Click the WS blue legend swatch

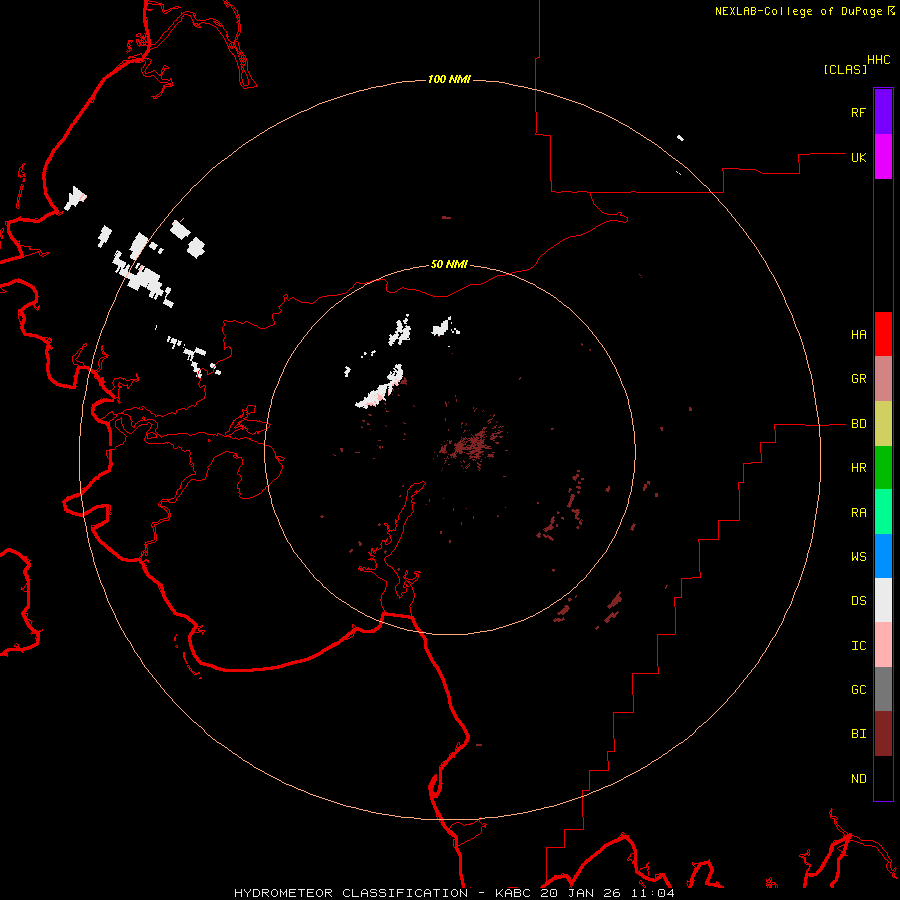[x=883, y=556]
